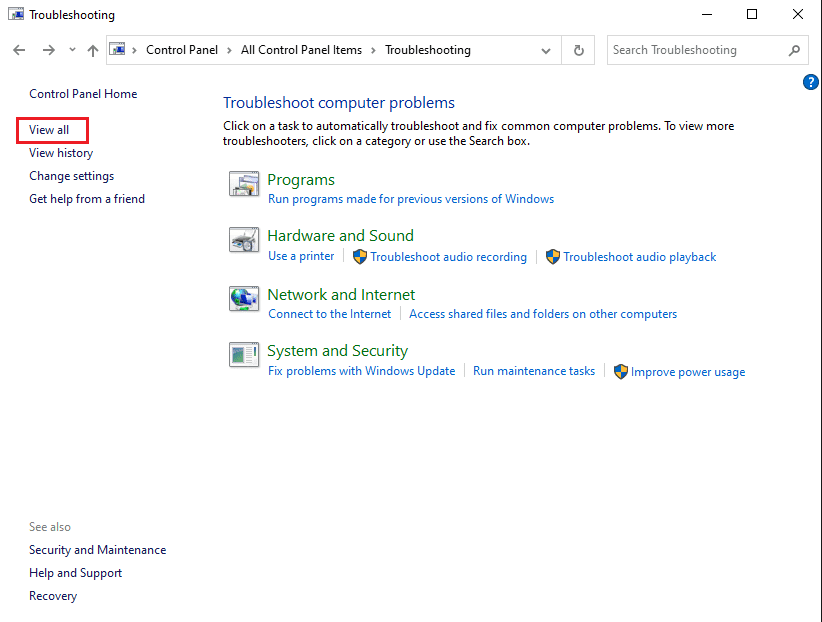Open the Recovery link
The width and height of the screenshot is (822, 622).
[x=53, y=596]
